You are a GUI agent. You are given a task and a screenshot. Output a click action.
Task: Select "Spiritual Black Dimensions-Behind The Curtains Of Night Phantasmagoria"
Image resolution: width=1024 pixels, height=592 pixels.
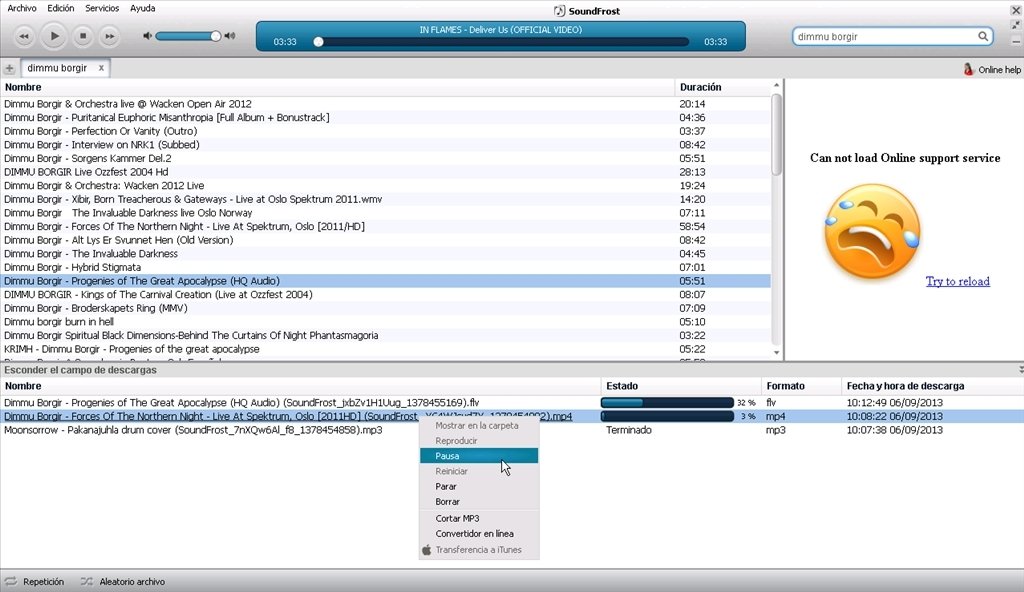coord(385,336)
